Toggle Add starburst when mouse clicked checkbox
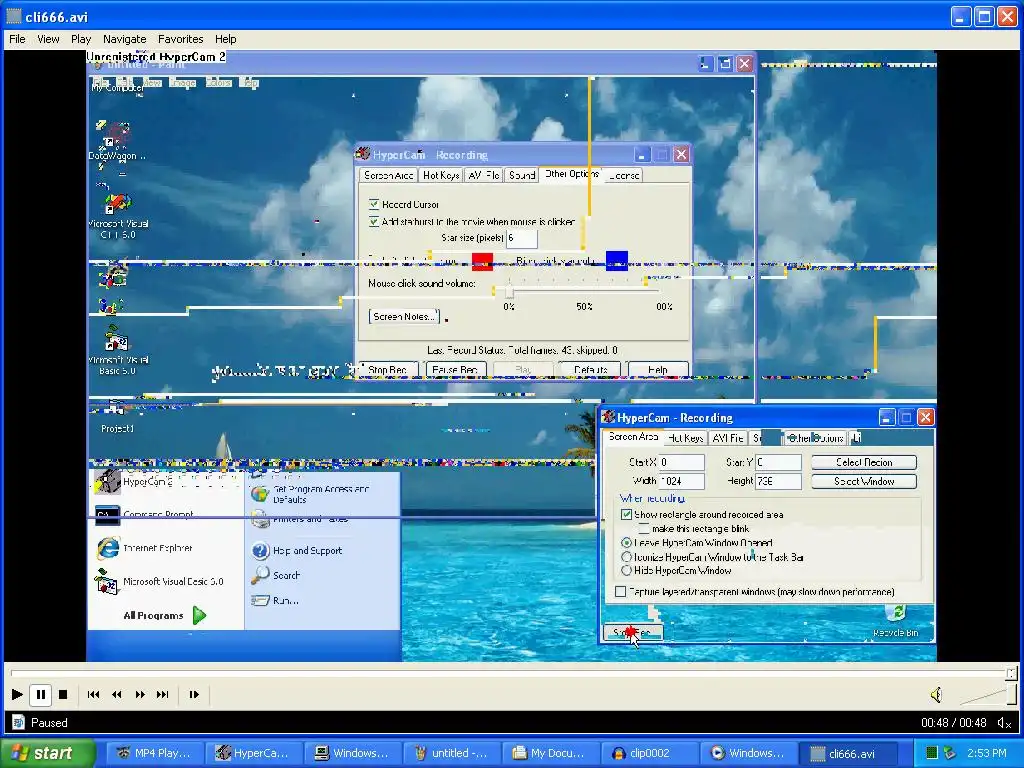Image resolution: width=1024 pixels, height=768 pixels. (x=374, y=221)
